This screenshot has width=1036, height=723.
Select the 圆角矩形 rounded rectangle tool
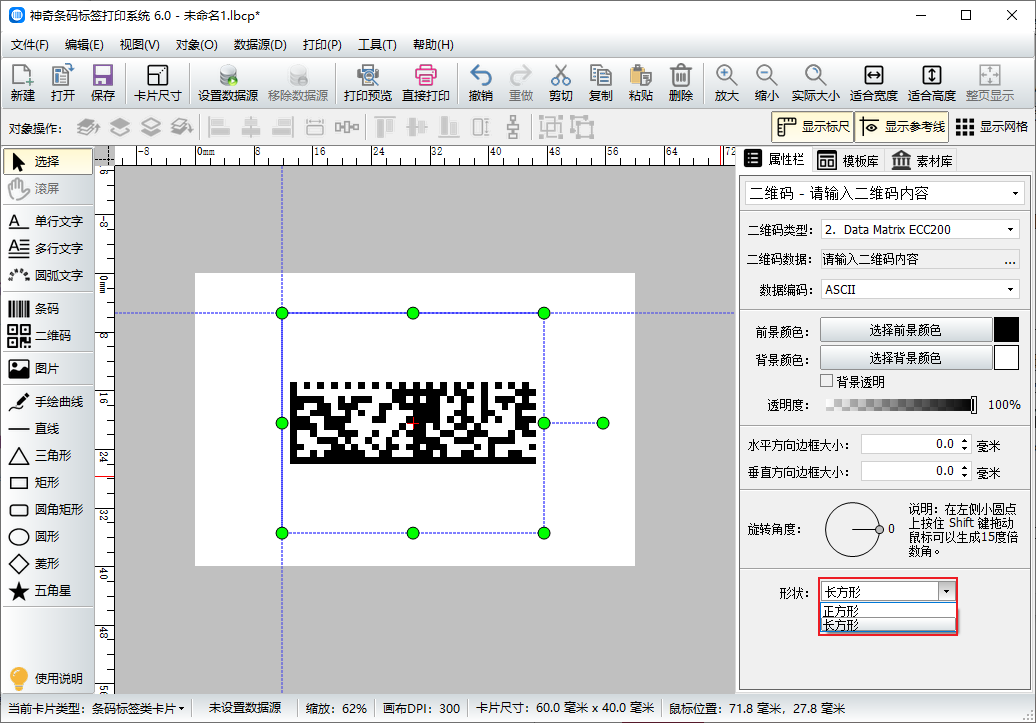(47, 510)
